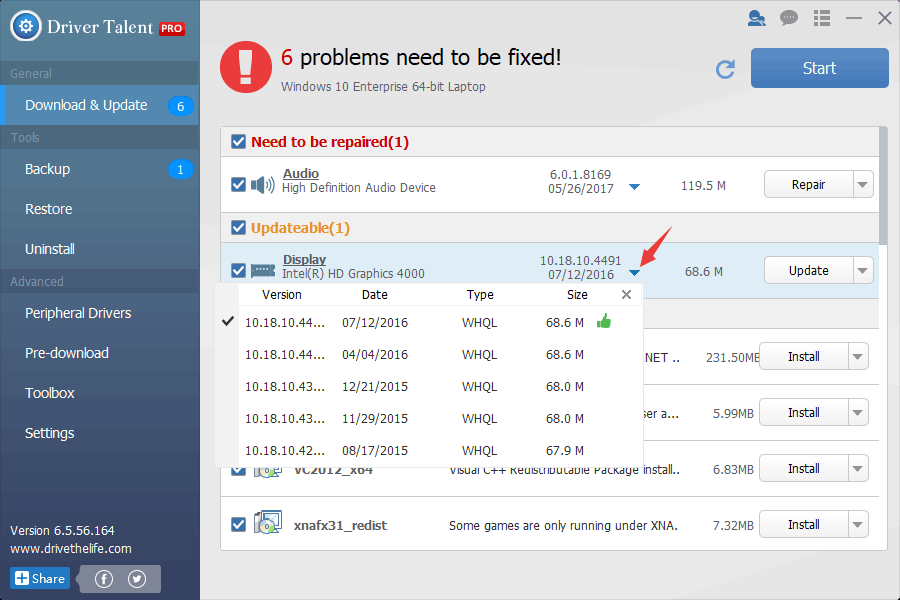The image size is (900, 600).
Task: Open the Pre-download section
Action: pyautogui.click(x=67, y=352)
